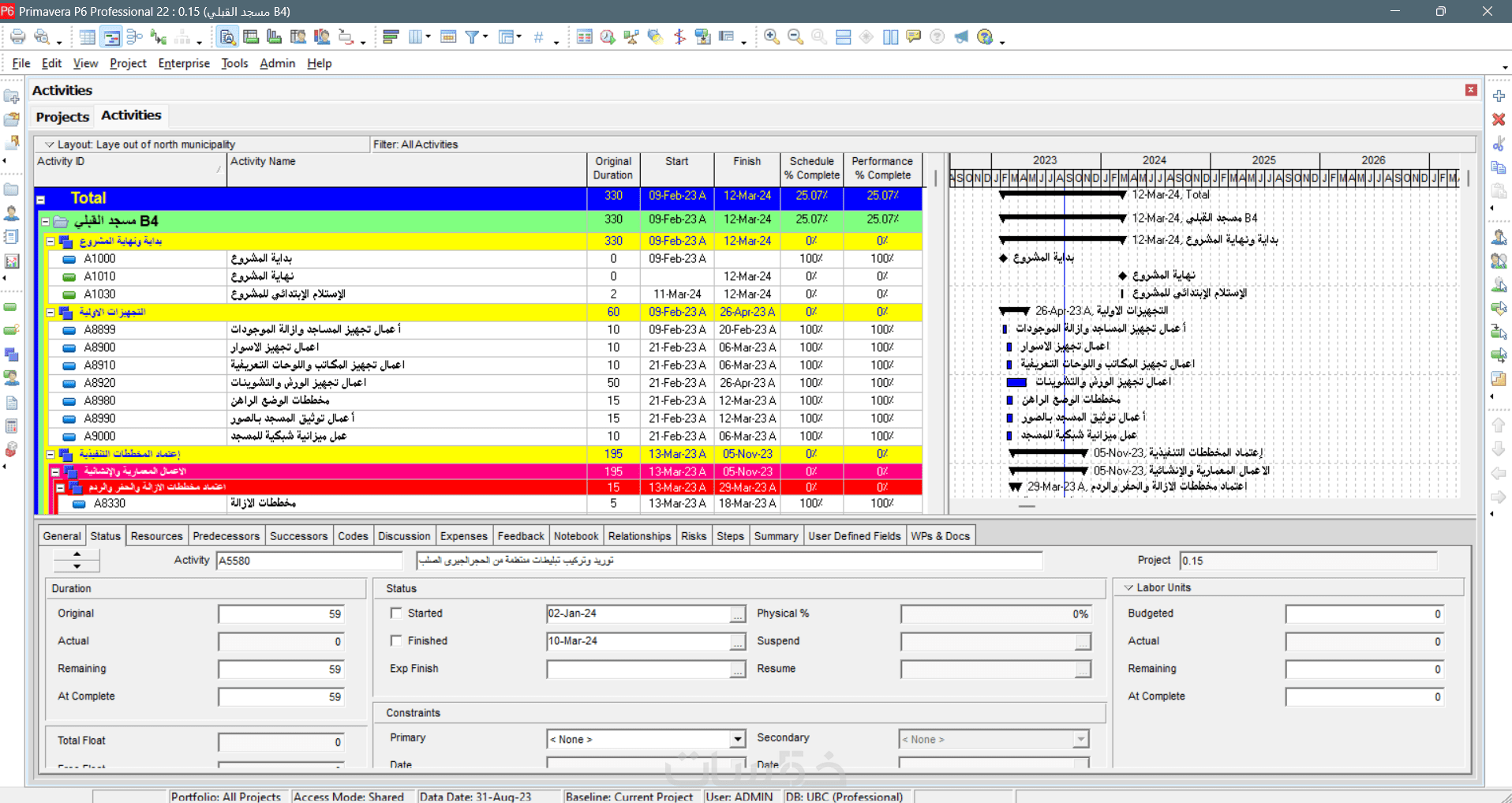Viewport: 1512px width, 803px height.
Task: Select activity row A8920
Action: [x=484, y=383]
